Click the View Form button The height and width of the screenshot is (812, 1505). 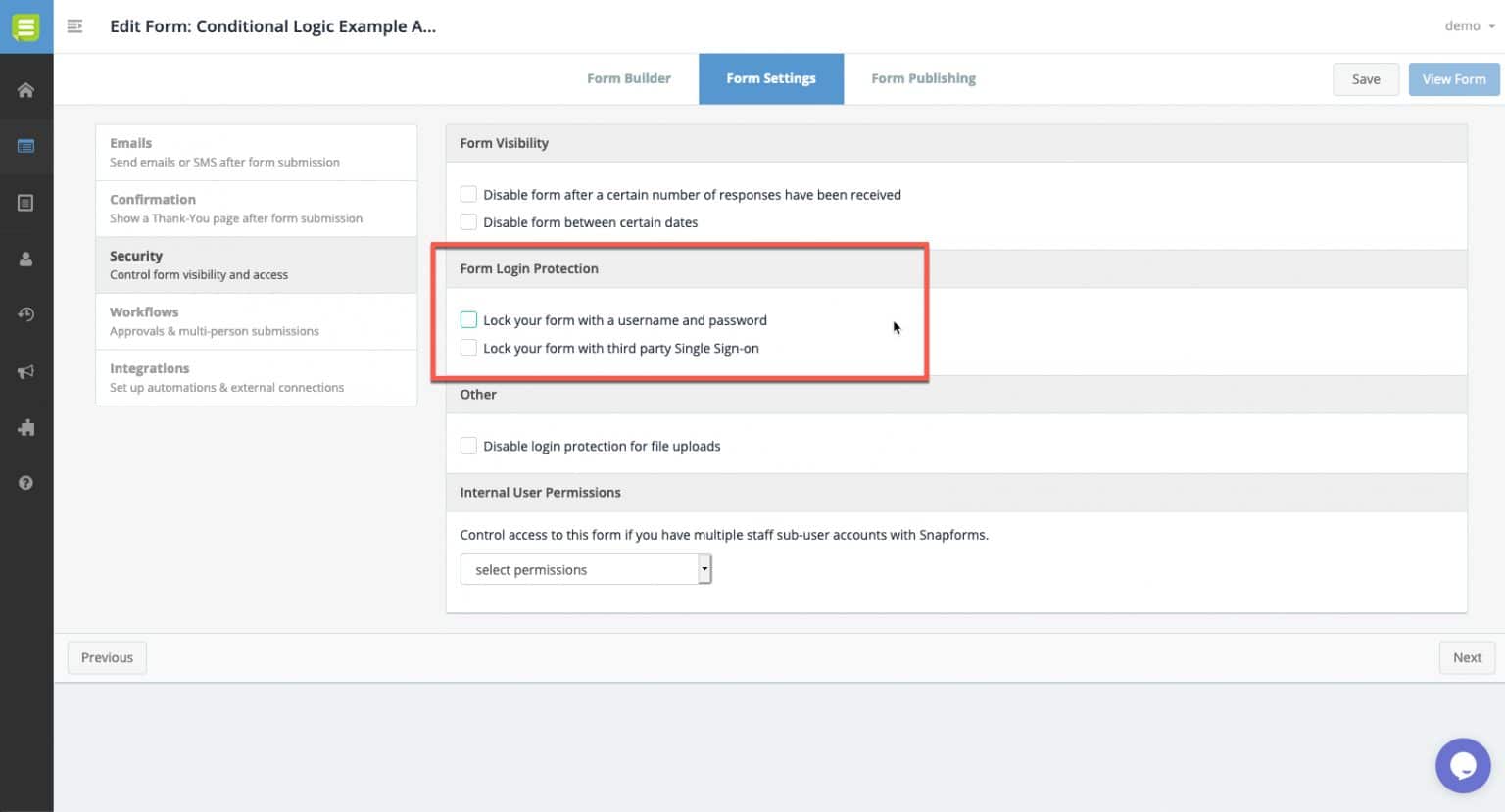(x=1453, y=79)
